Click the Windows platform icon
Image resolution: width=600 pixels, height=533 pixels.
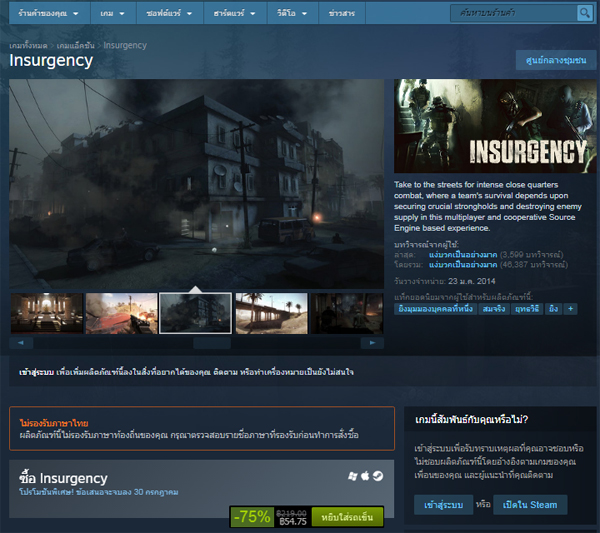click(353, 476)
